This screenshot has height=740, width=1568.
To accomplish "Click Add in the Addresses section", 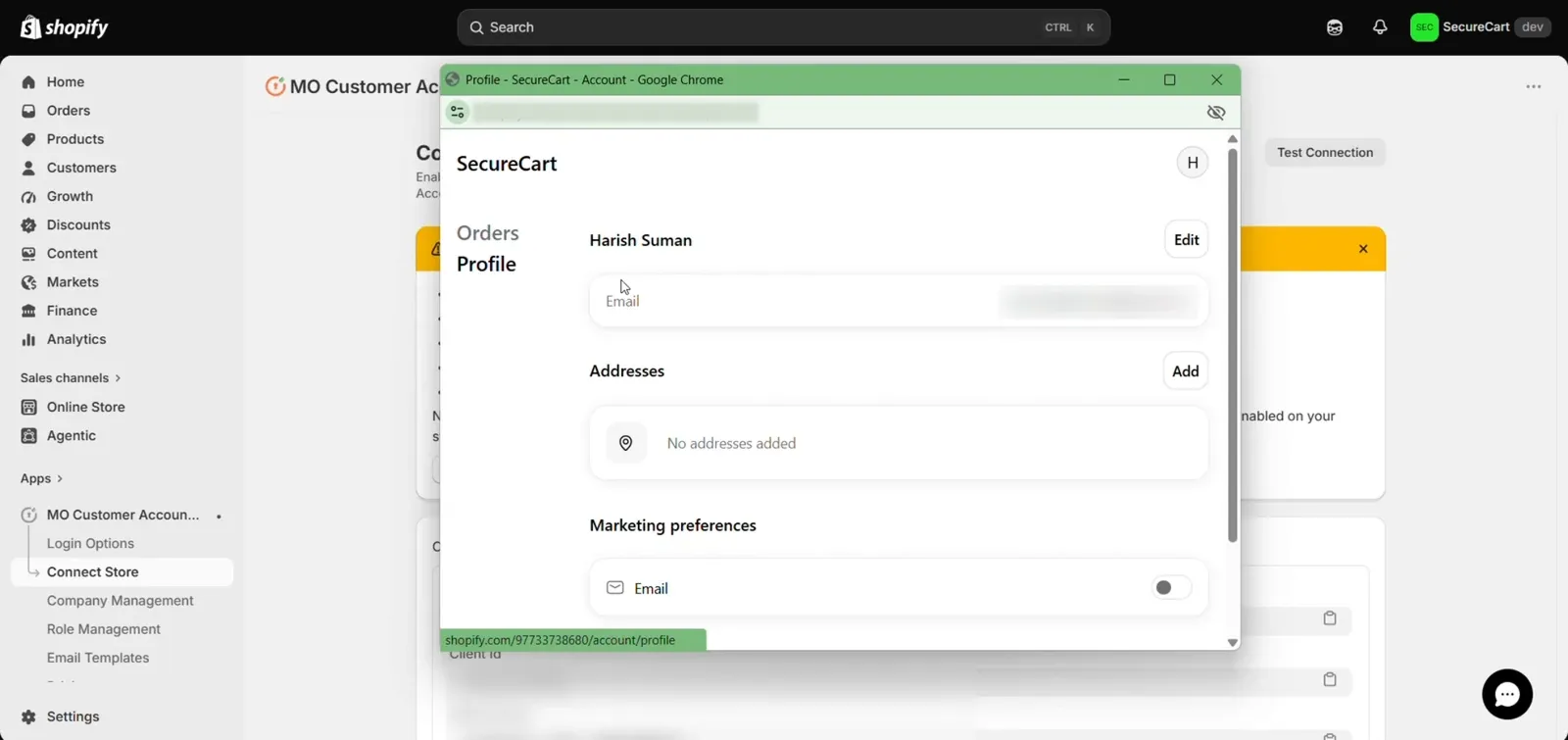I will coord(1186,371).
